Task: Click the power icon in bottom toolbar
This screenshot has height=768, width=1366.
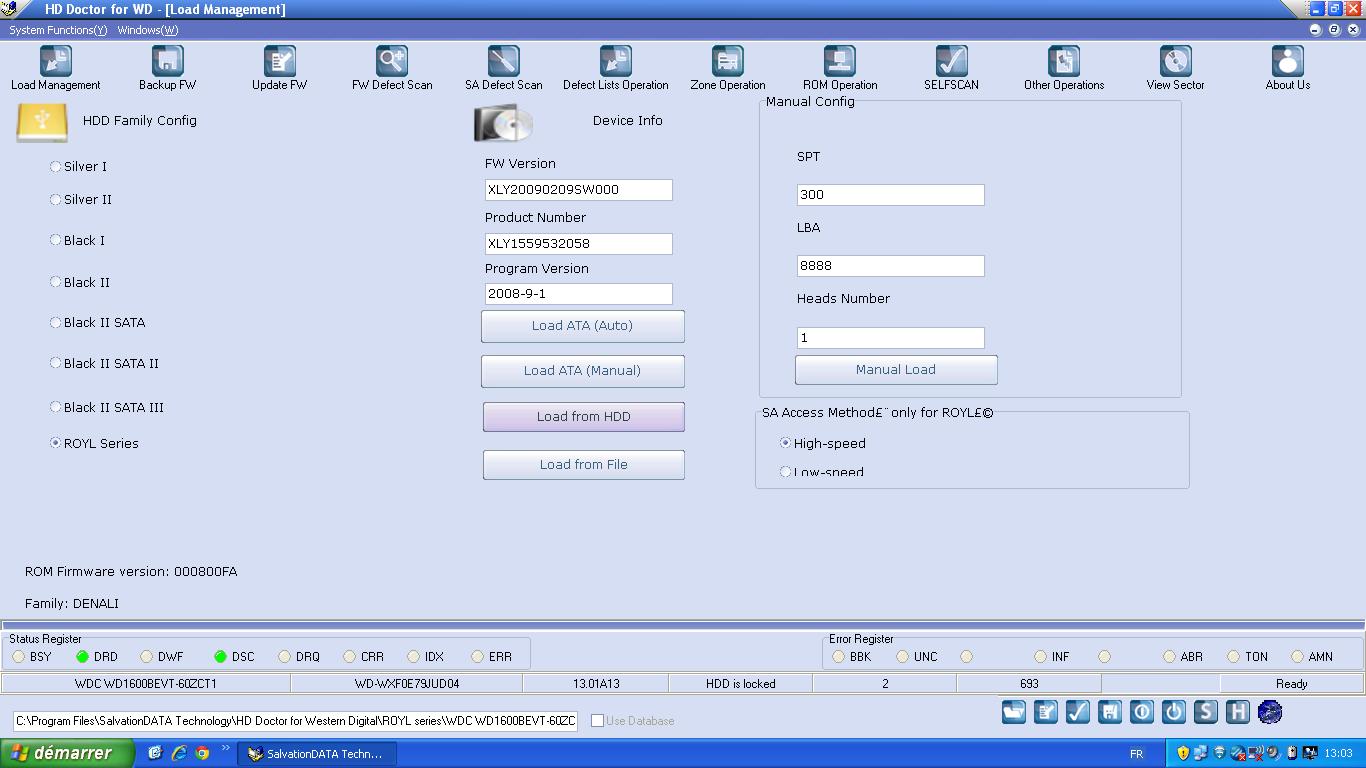Action: click(1174, 712)
